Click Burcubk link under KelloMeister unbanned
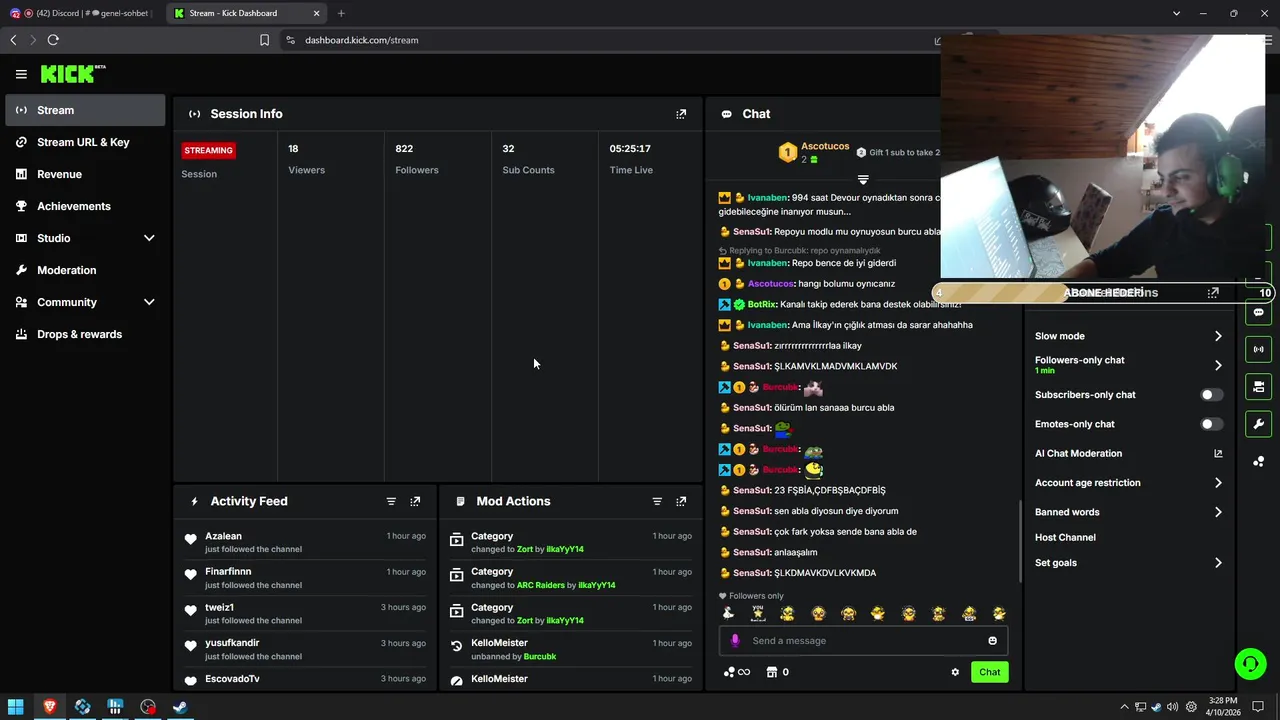Image resolution: width=1280 pixels, height=720 pixels. 540,657
